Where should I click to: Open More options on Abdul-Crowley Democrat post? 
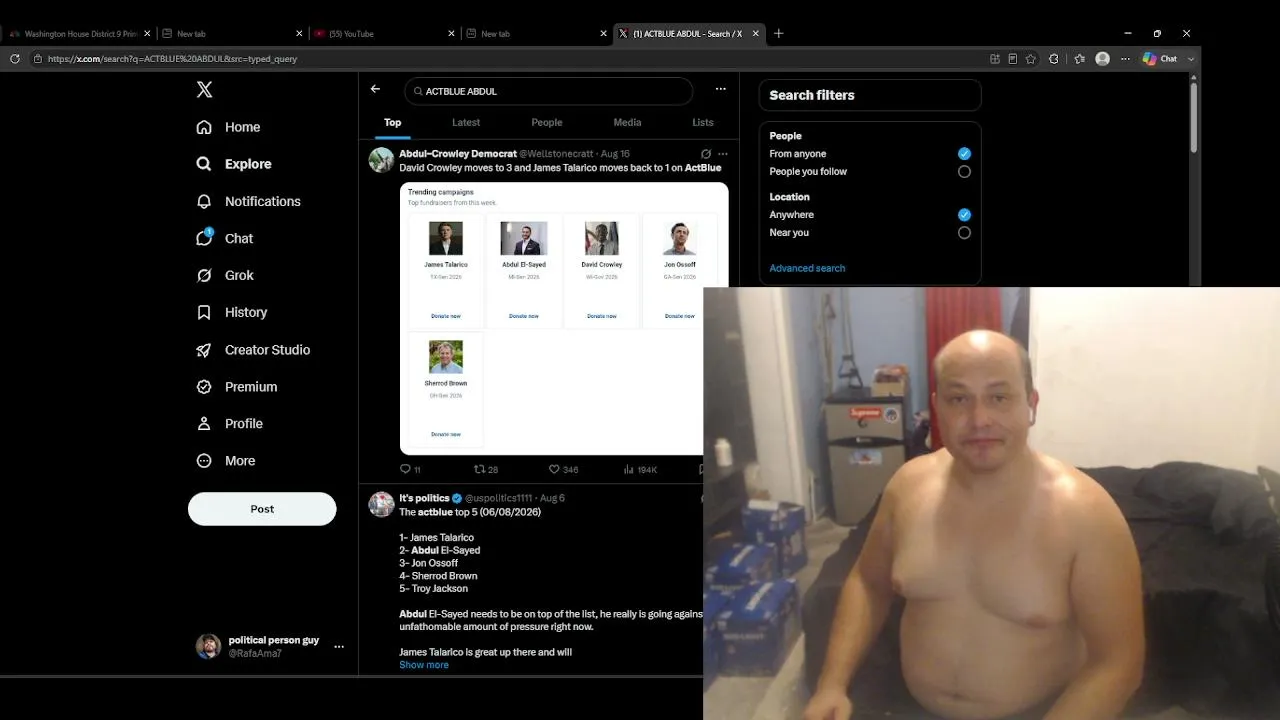point(723,154)
